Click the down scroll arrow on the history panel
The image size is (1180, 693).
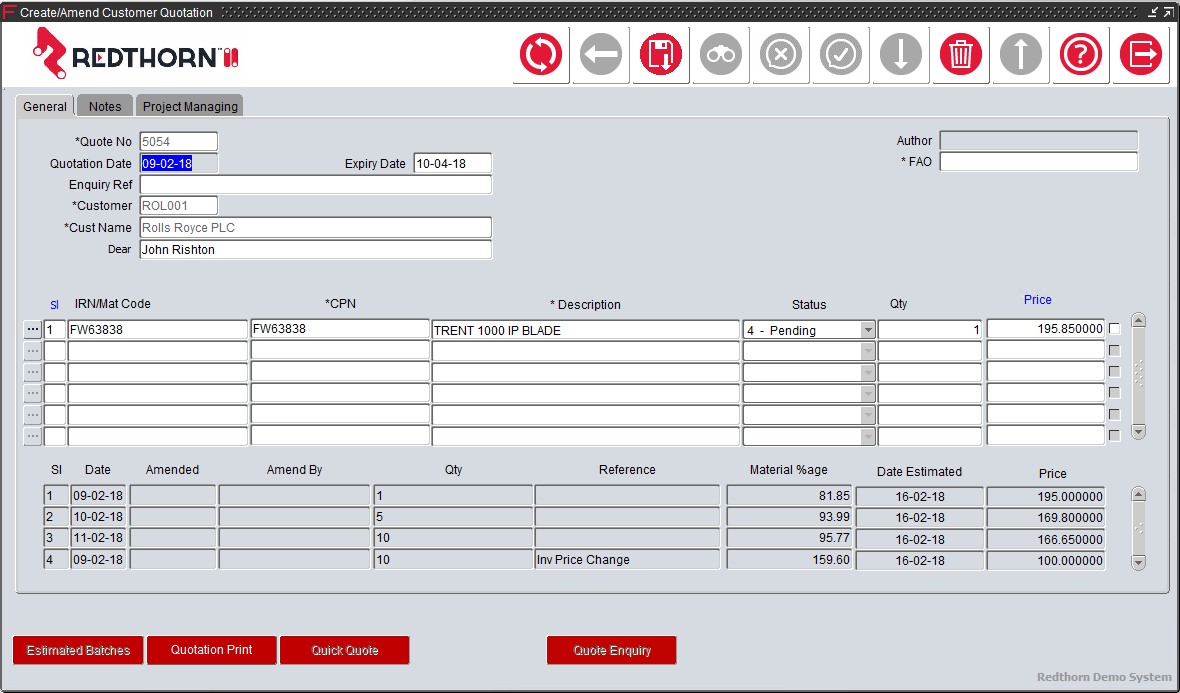pyautogui.click(x=1138, y=563)
